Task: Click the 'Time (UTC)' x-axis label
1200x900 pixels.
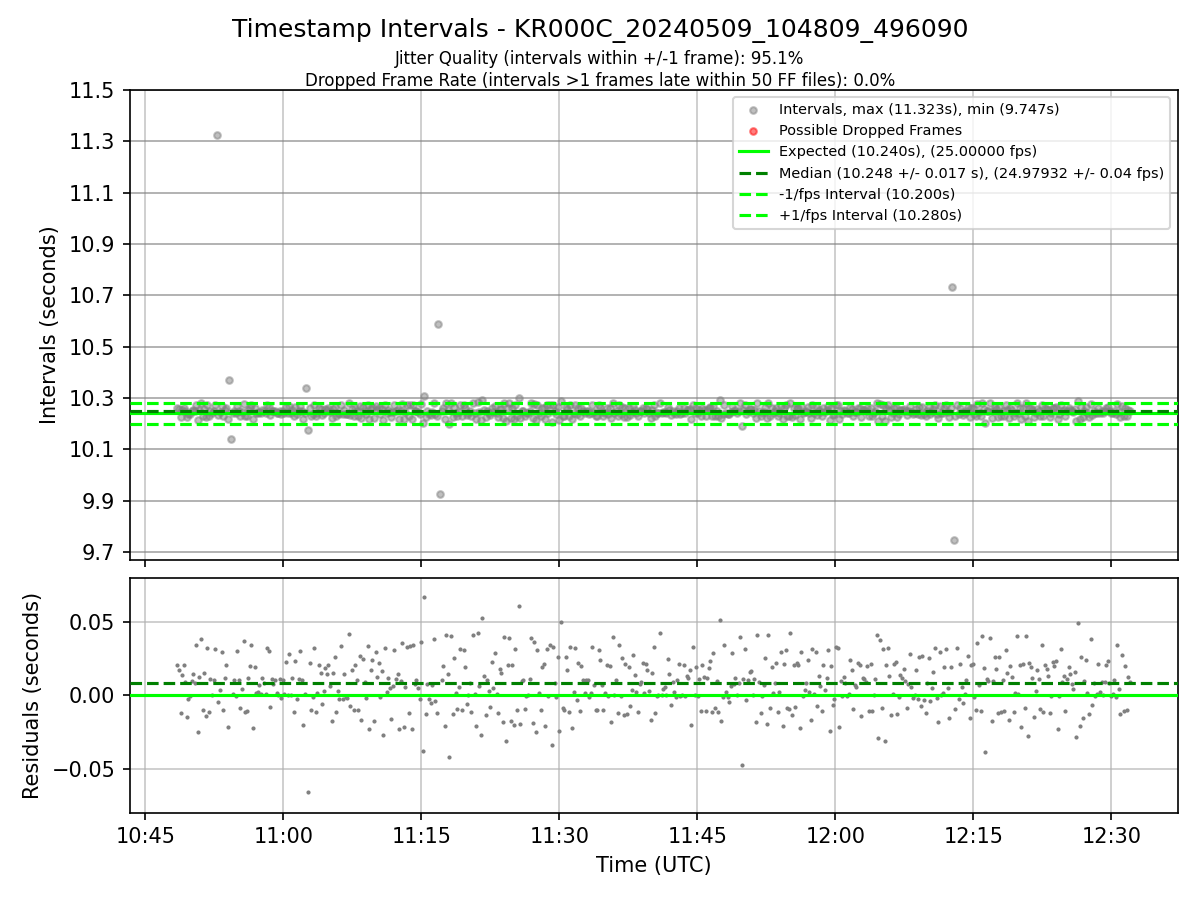Action: tap(654, 864)
